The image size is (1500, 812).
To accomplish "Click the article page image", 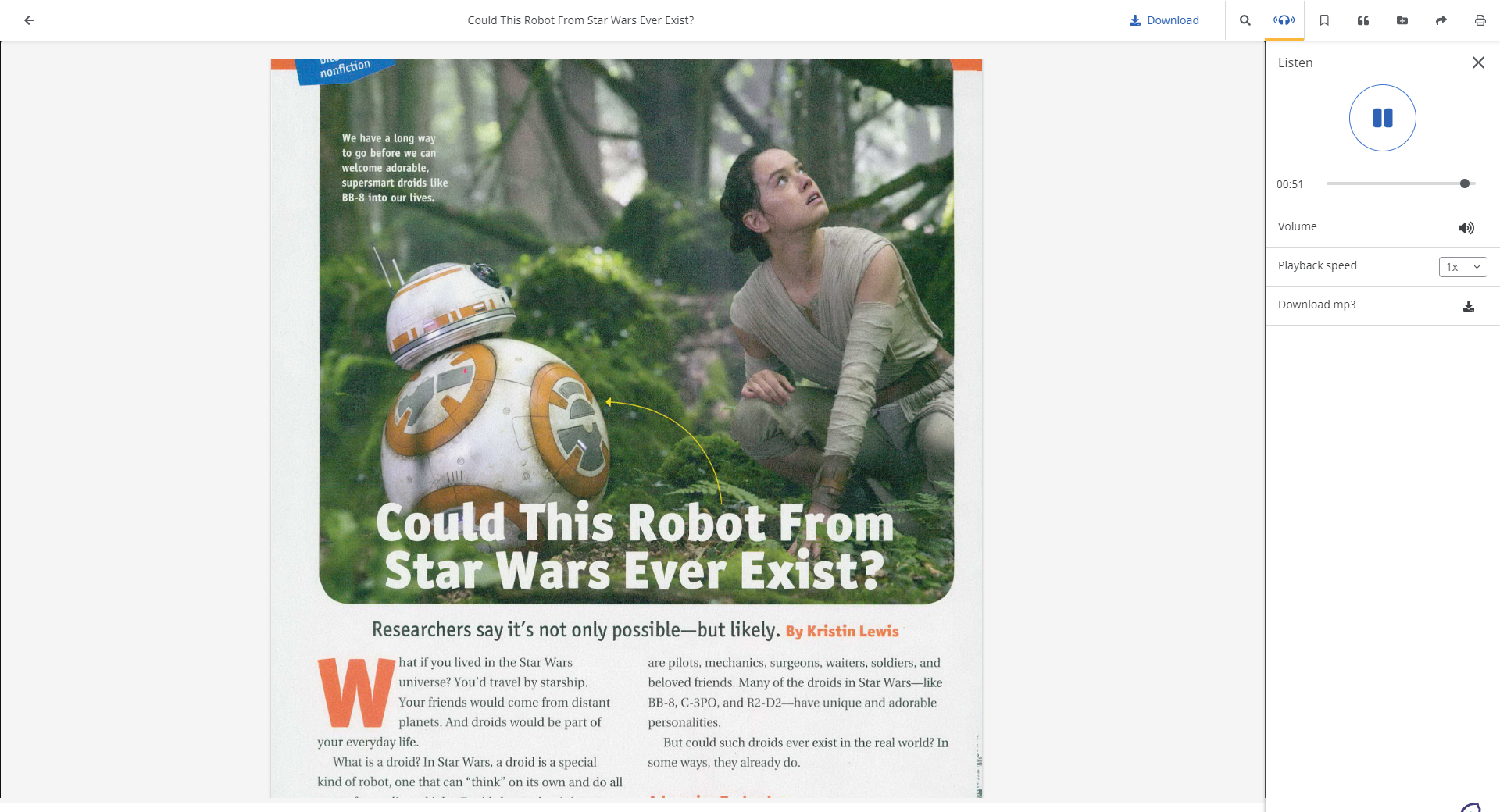I will (x=627, y=429).
